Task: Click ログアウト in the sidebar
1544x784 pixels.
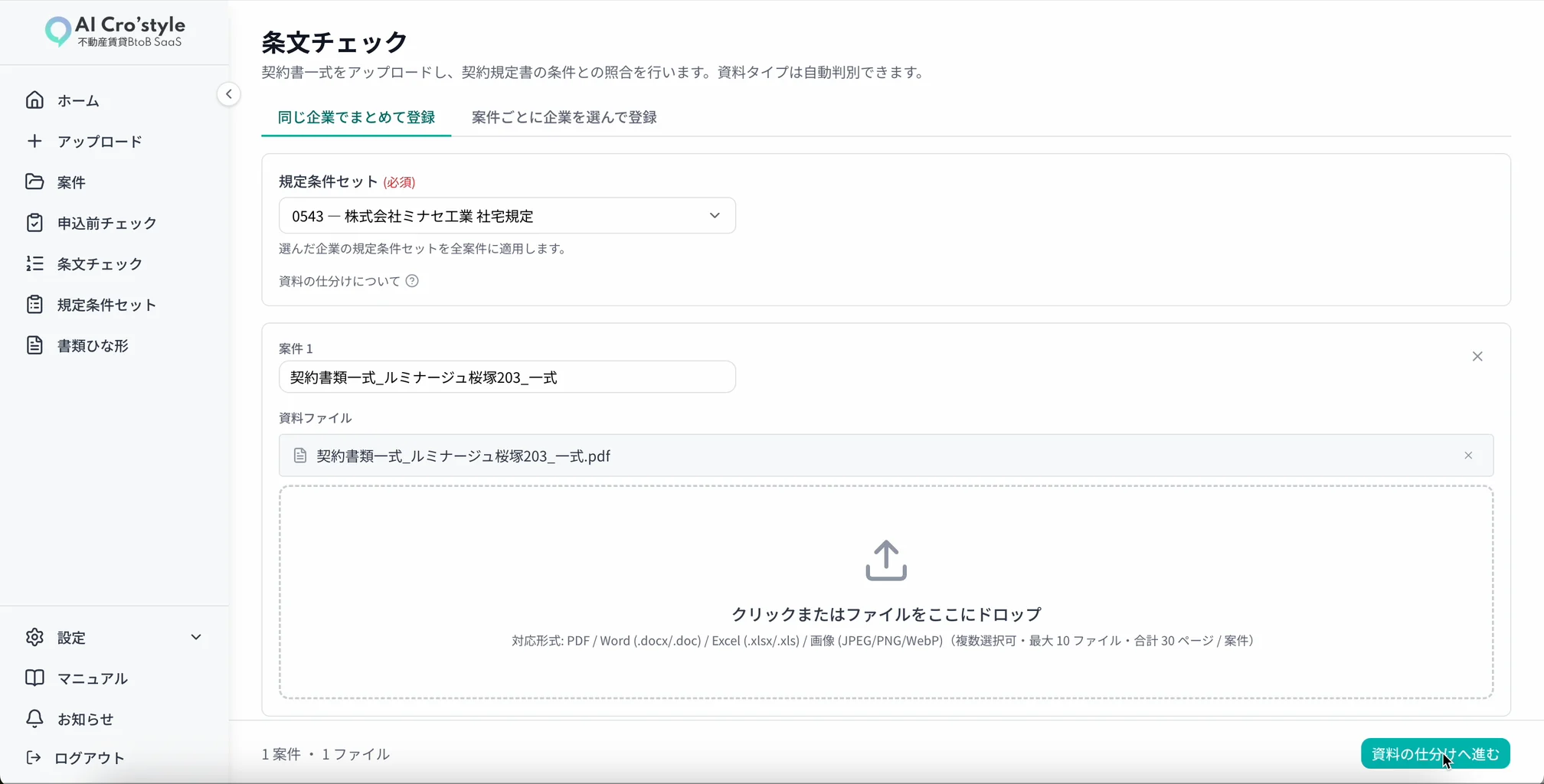Action: (89, 757)
